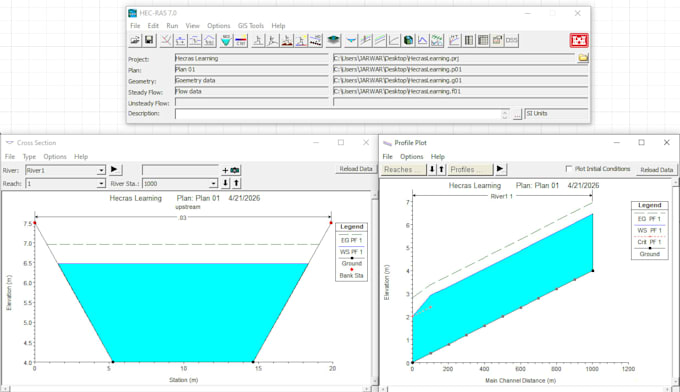Image resolution: width=680 pixels, height=392 pixels.
Task: Click the red castle HEC logo icon
Action: tap(579, 40)
